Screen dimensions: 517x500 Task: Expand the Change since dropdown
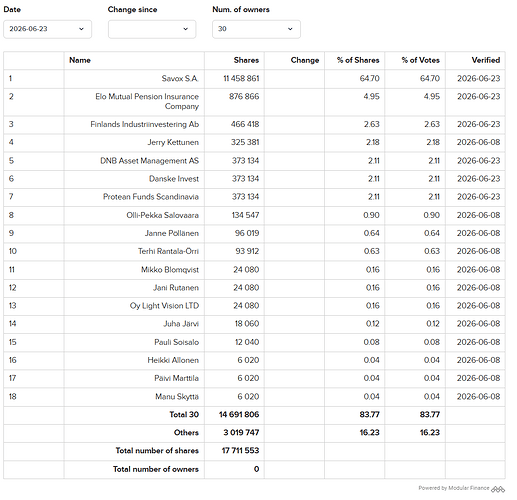[152, 29]
